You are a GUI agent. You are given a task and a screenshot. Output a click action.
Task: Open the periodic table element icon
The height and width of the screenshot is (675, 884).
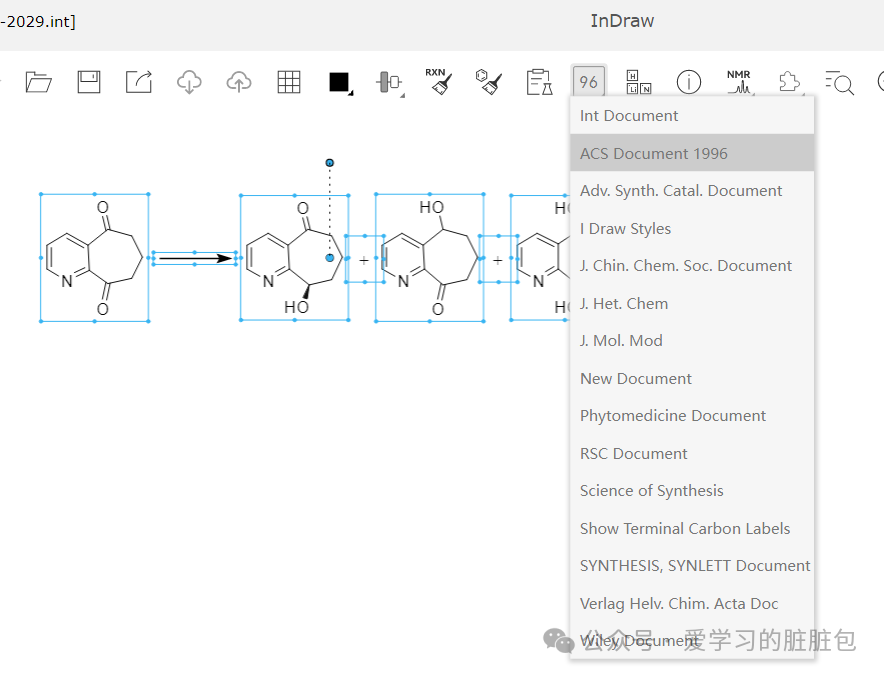(638, 82)
